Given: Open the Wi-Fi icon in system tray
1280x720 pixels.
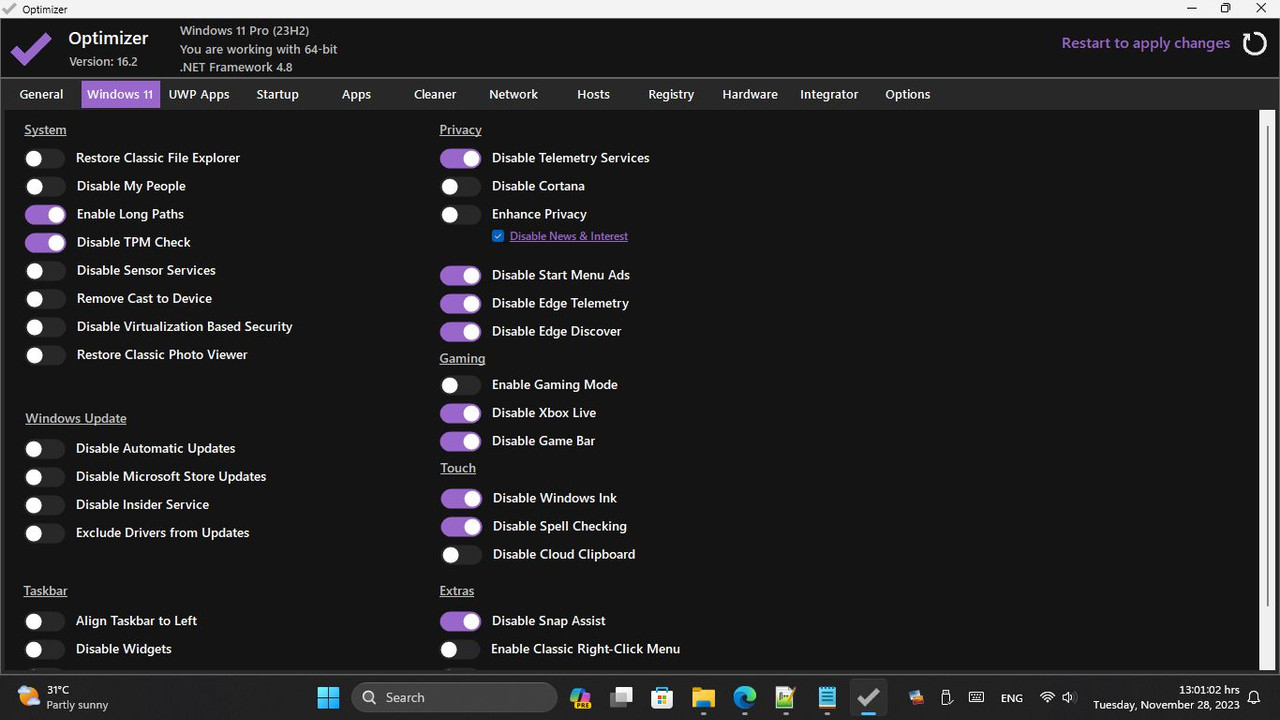Looking at the screenshot, I should (x=1046, y=697).
